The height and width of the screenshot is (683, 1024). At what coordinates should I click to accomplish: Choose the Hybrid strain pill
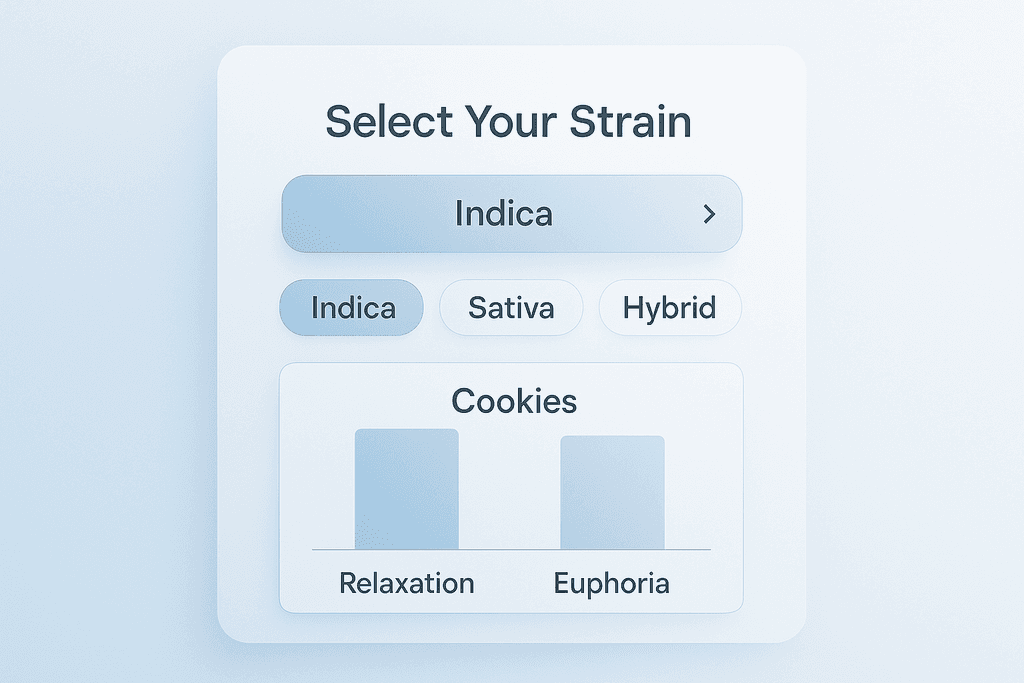coord(669,307)
